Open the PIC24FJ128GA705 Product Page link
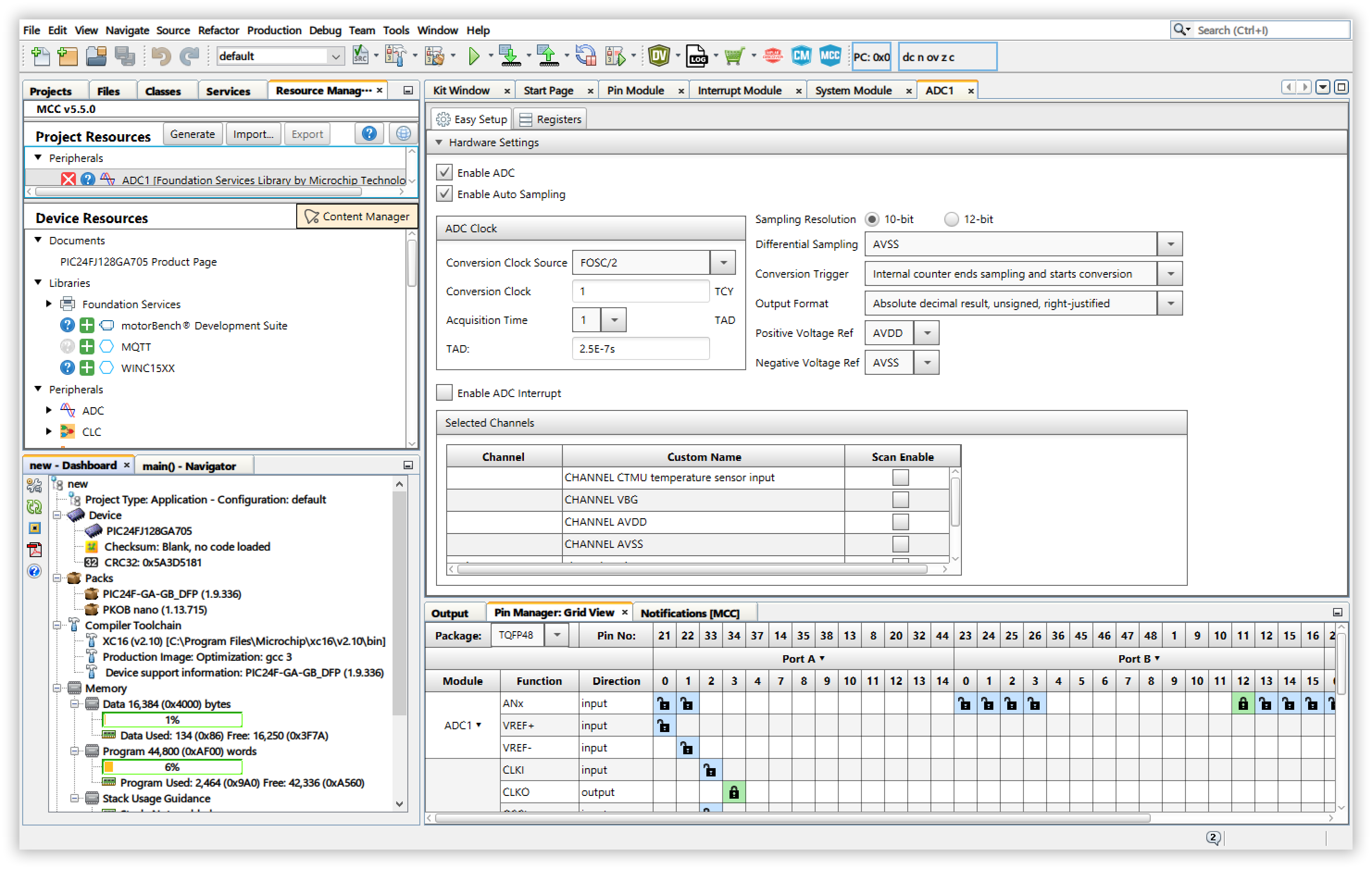The width and height of the screenshot is (1372, 869). click(138, 261)
